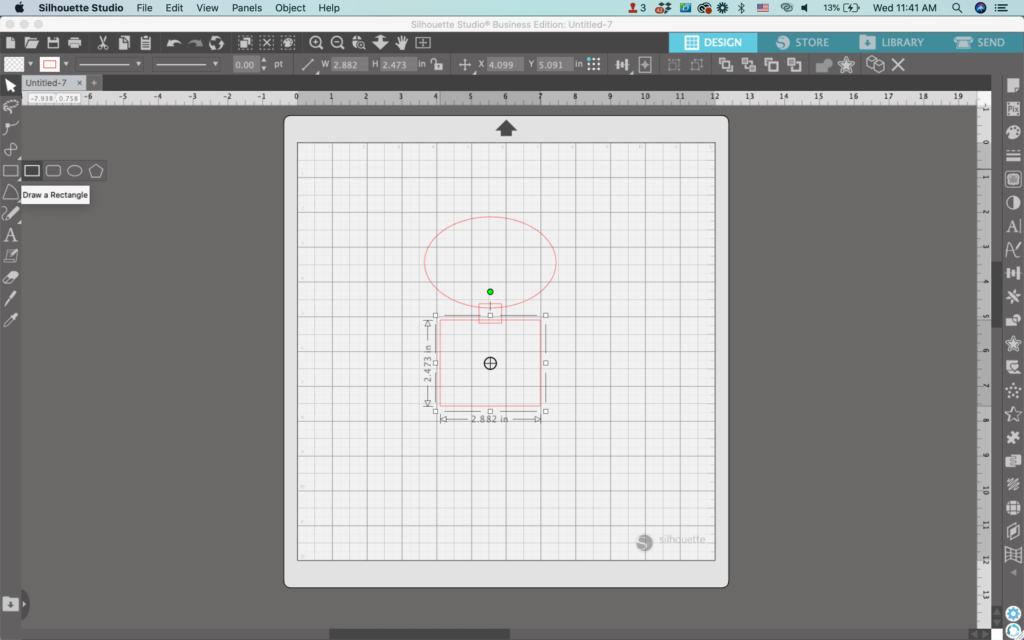Open the Fill color palette panel
This screenshot has height=640, width=1024.
pos(1013,132)
